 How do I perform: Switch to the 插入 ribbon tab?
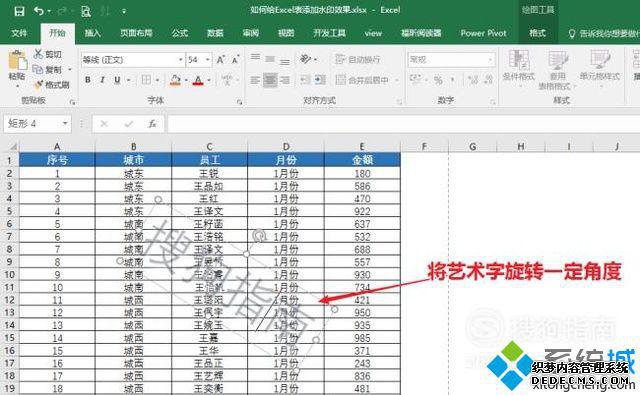click(x=93, y=33)
